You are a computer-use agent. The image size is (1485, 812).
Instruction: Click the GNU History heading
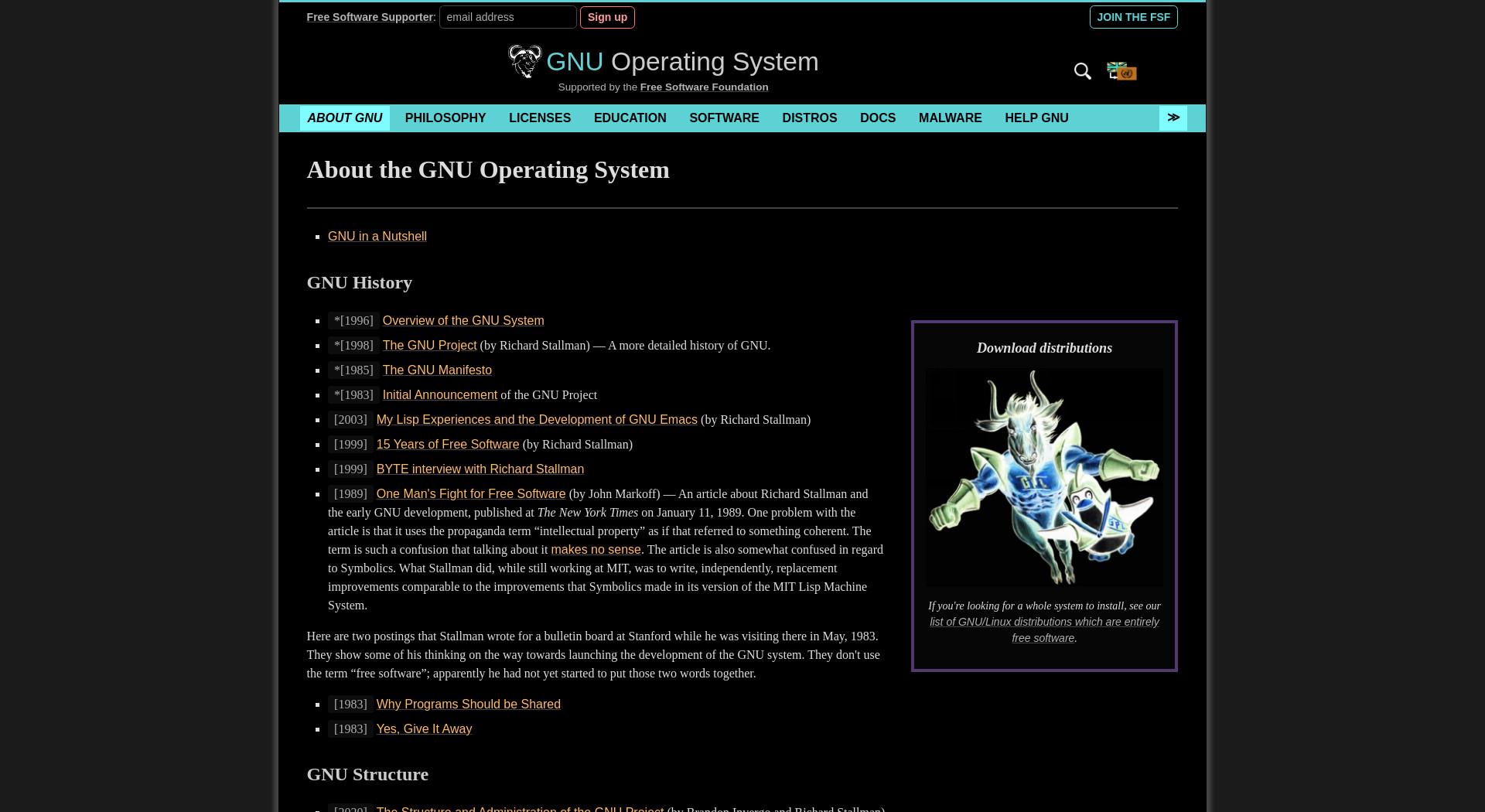point(359,283)
